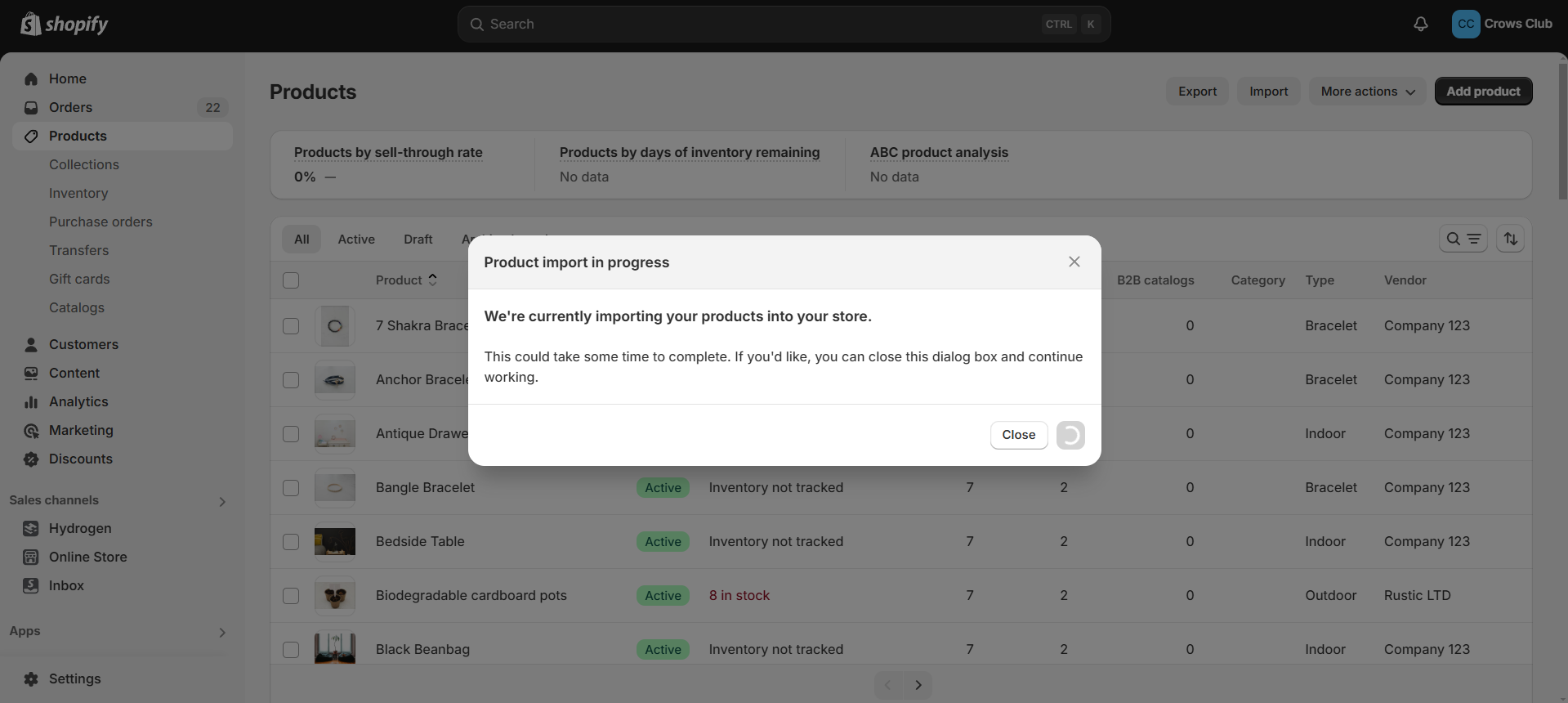Viewport: 1568px width, 703px height.
Task: Expand the Apps section chevron
Action: pos(222,632)
